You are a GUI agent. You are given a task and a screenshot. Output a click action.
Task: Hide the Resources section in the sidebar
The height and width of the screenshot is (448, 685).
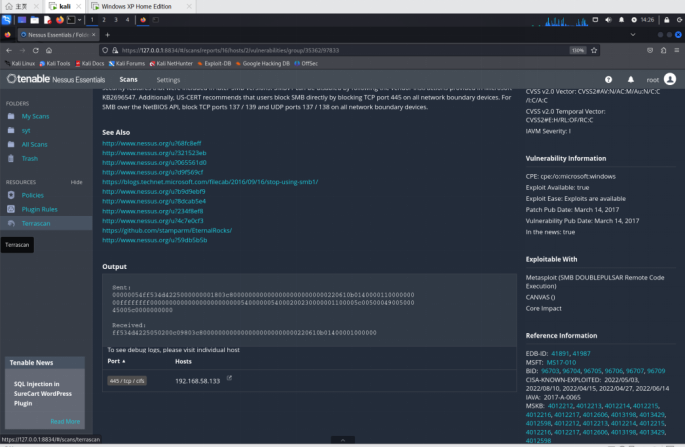(x=76, y=182)
